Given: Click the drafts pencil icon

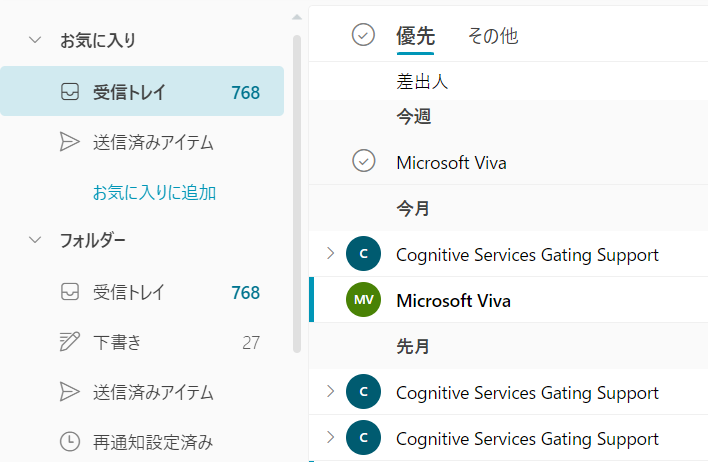Looking at the screenshot, I should 70,341.
